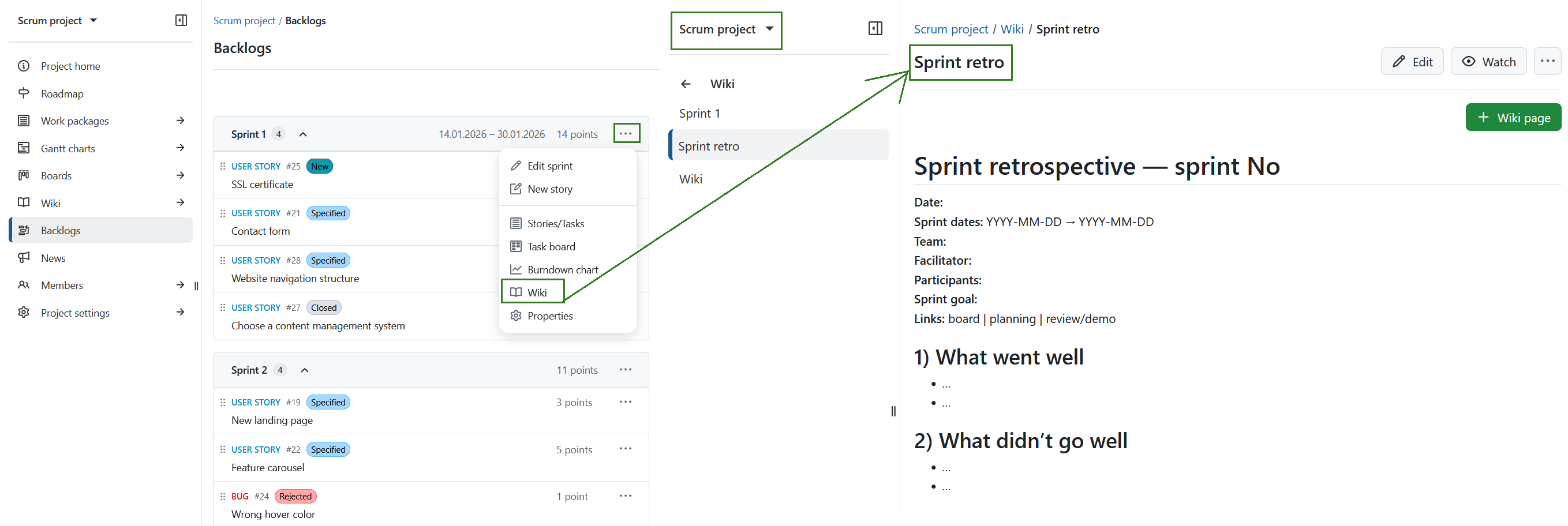This screenshot has height=526, width=1568.
Task: Collapse the left sidebar panel
Action: [181, 20]
